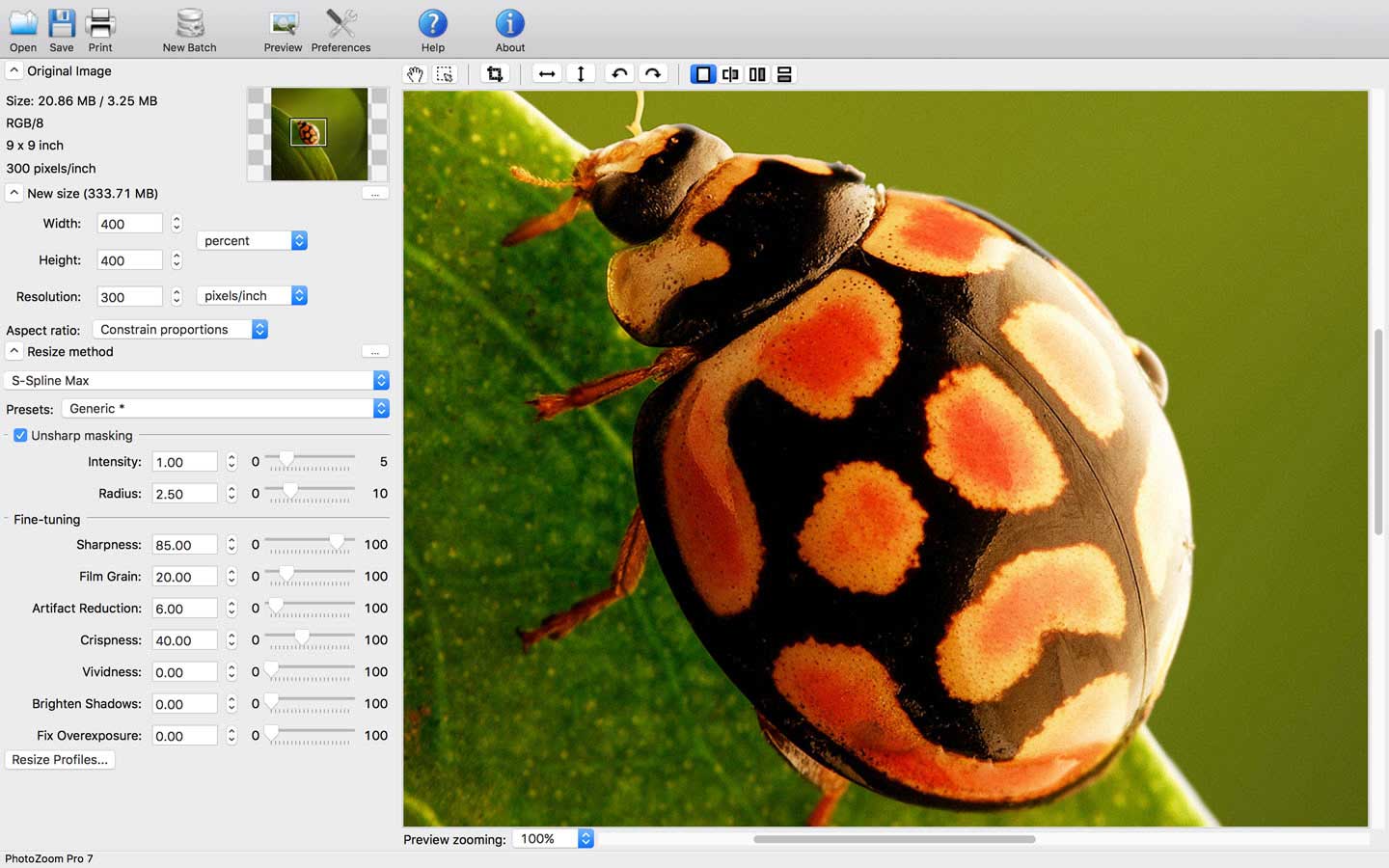The height and width of the screenshot is (868, 1389).
Task: Click the Resize Profiles... button
Action: click(x=60, y=760)
